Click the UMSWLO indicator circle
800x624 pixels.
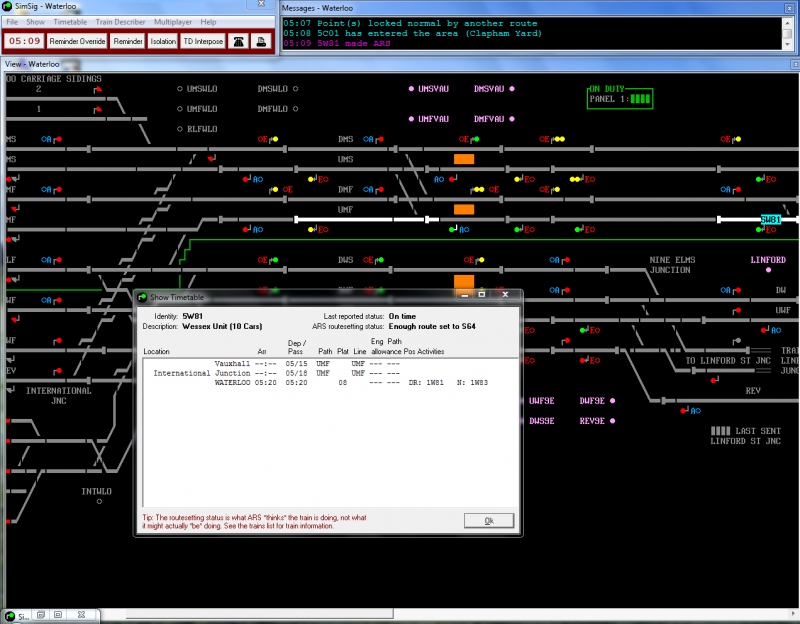point(180,89)
